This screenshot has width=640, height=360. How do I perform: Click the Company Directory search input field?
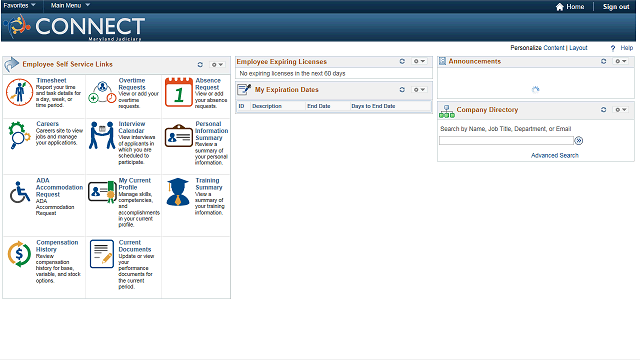pyautogui.click(x=506, y=141)
